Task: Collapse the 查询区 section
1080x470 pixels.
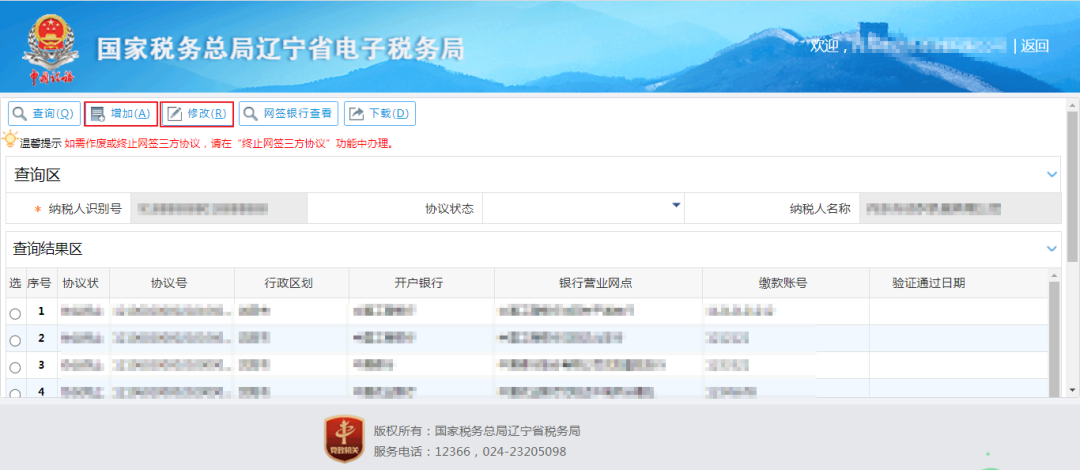Action: (1052, 175)
